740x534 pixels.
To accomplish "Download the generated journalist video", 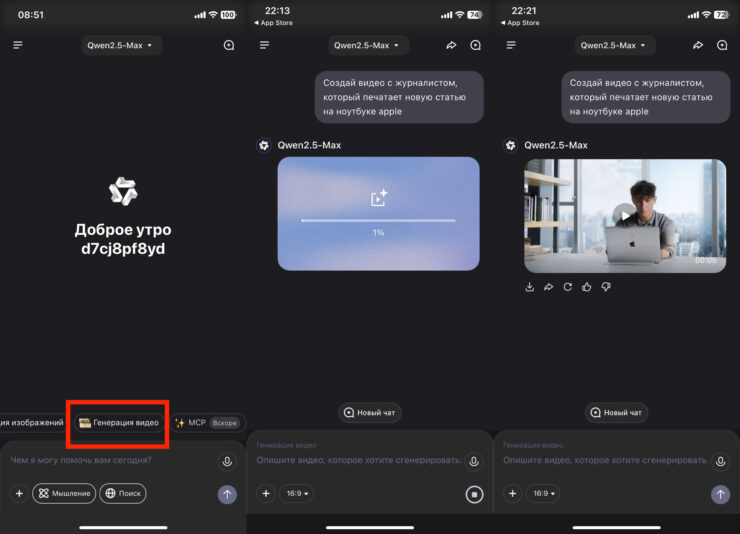I will 530,287.
